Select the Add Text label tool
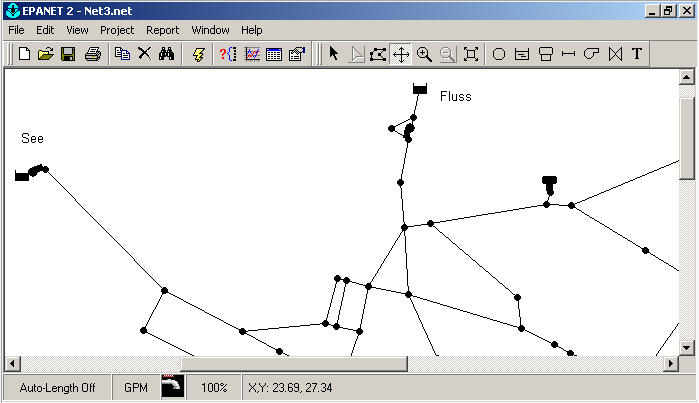 click(x=637, y=54)
